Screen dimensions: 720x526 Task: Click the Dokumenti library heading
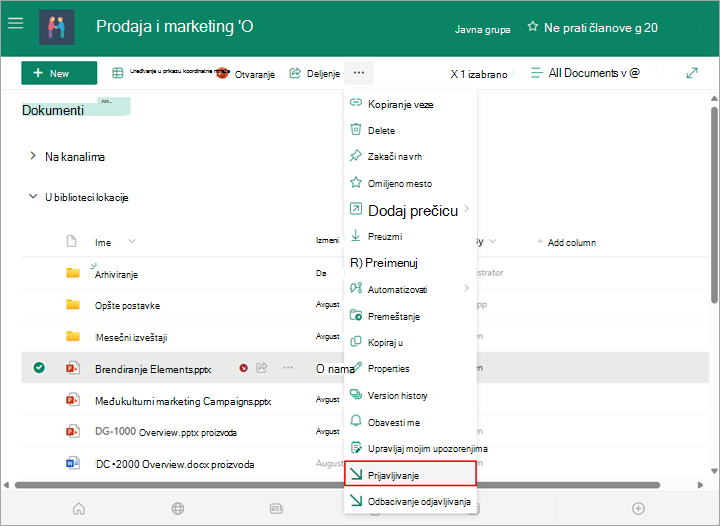point(53,110)
